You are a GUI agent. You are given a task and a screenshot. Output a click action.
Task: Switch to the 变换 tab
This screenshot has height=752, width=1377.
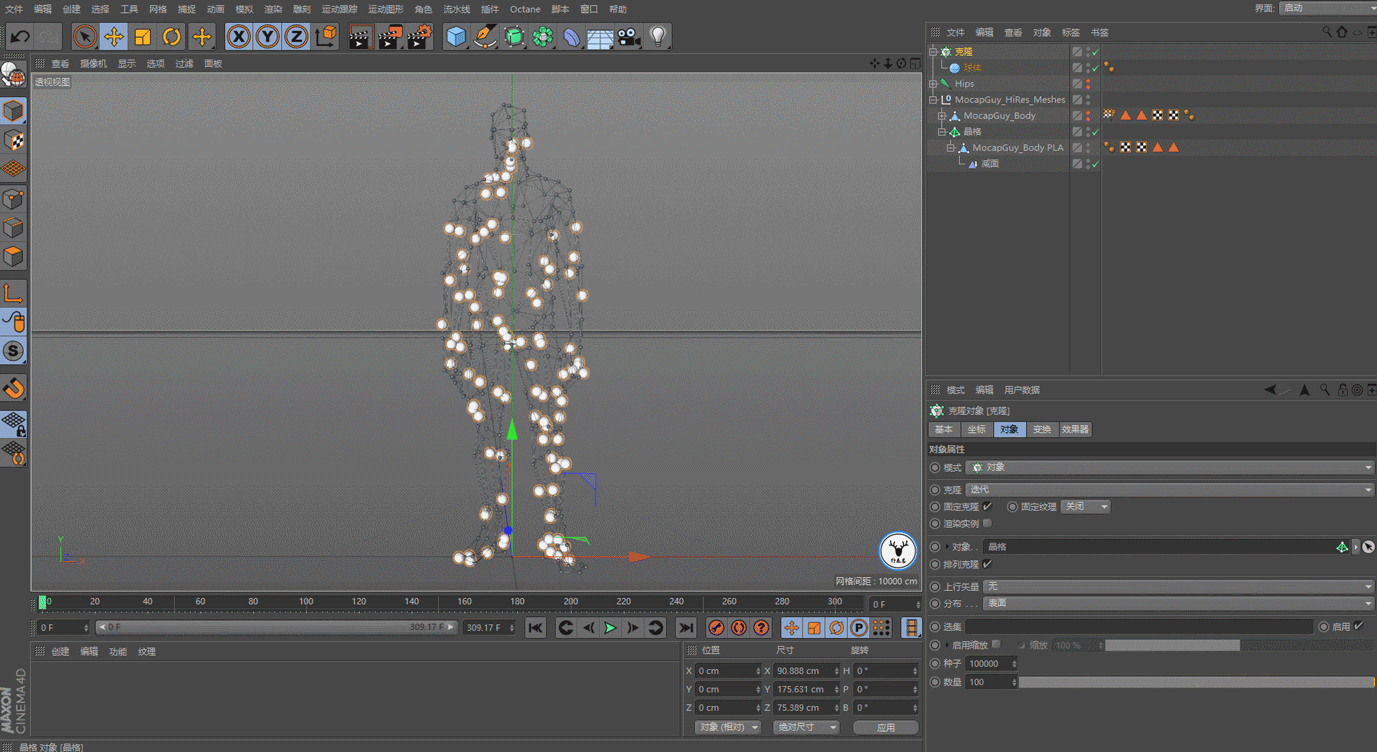[1042, 429]
